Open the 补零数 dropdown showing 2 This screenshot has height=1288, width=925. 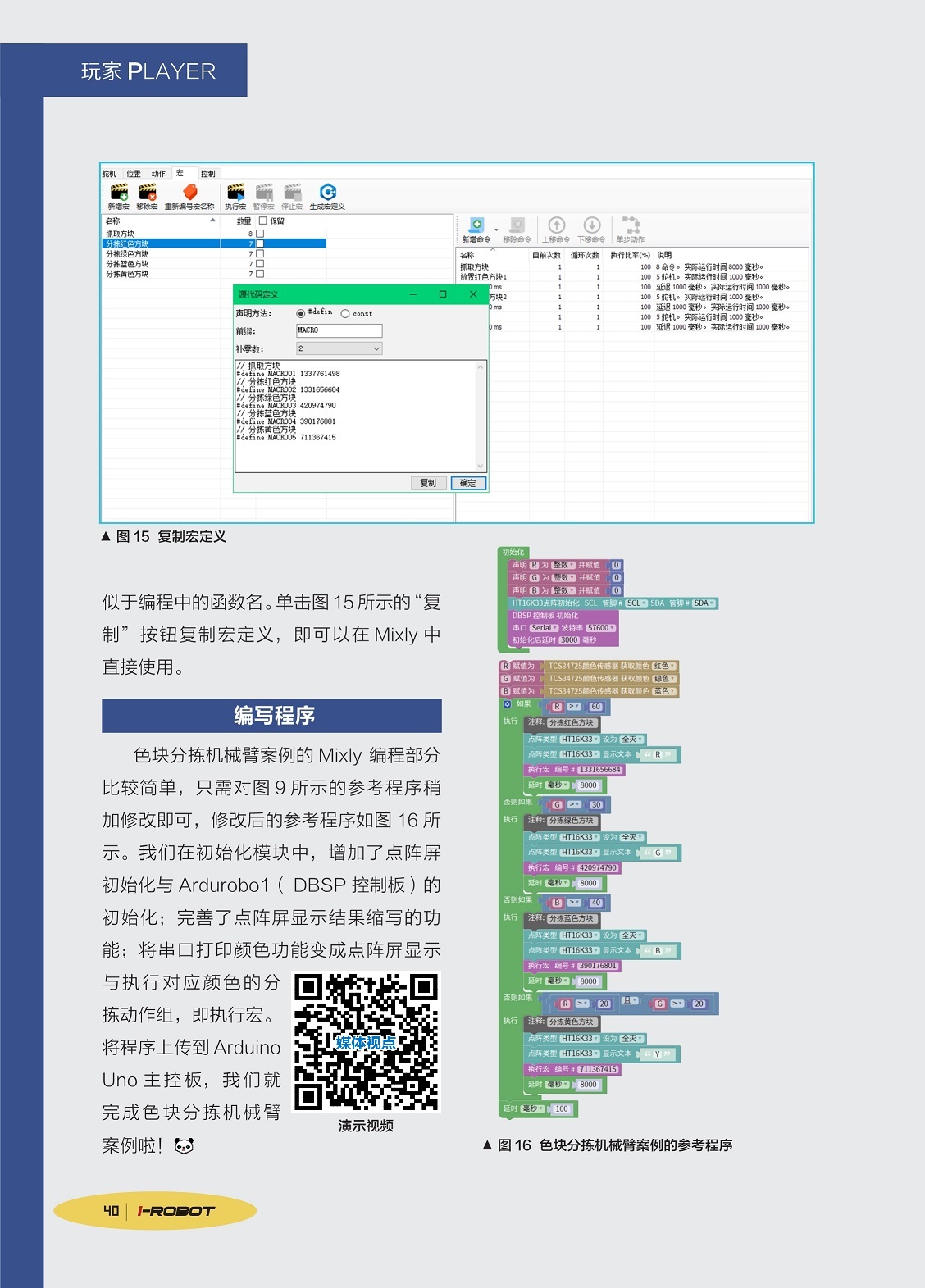tap(339, 348)
